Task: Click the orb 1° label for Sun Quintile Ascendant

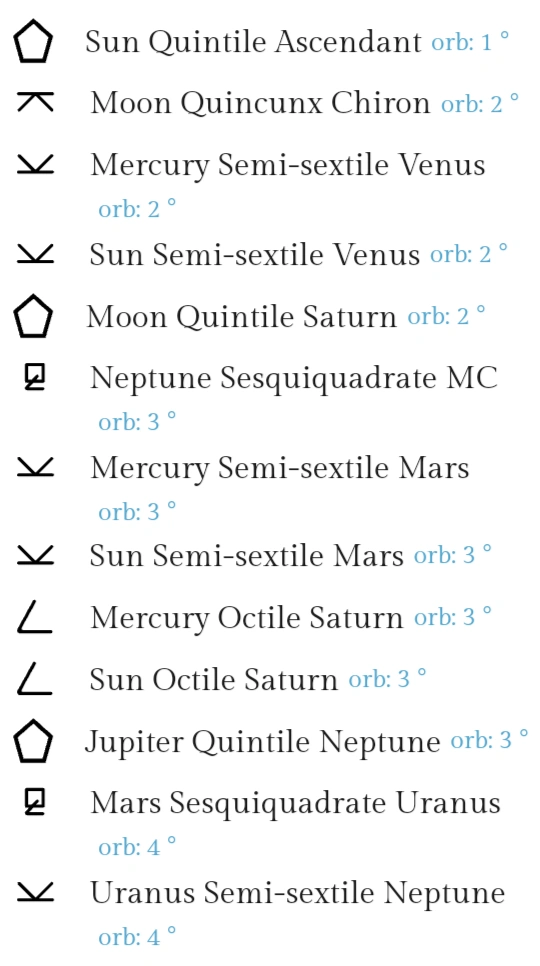Action: [x=470, y=43]
